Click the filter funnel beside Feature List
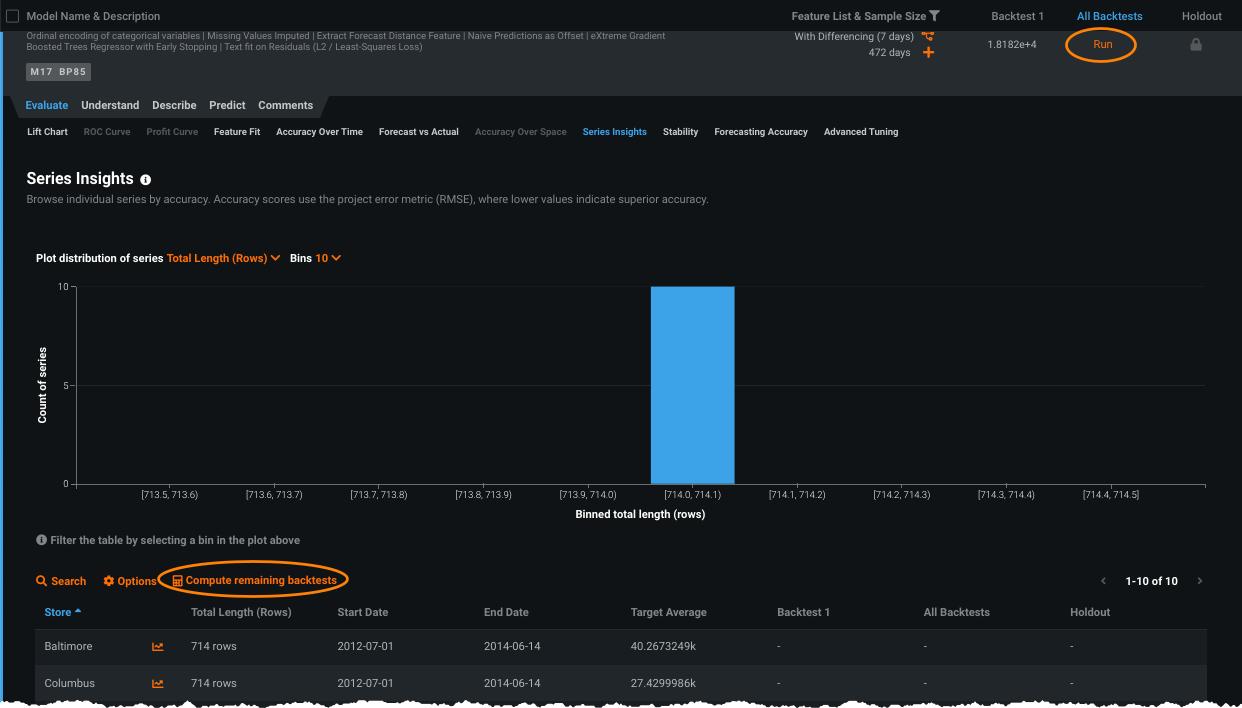The image size is (1242, 708). pos(934,16)
